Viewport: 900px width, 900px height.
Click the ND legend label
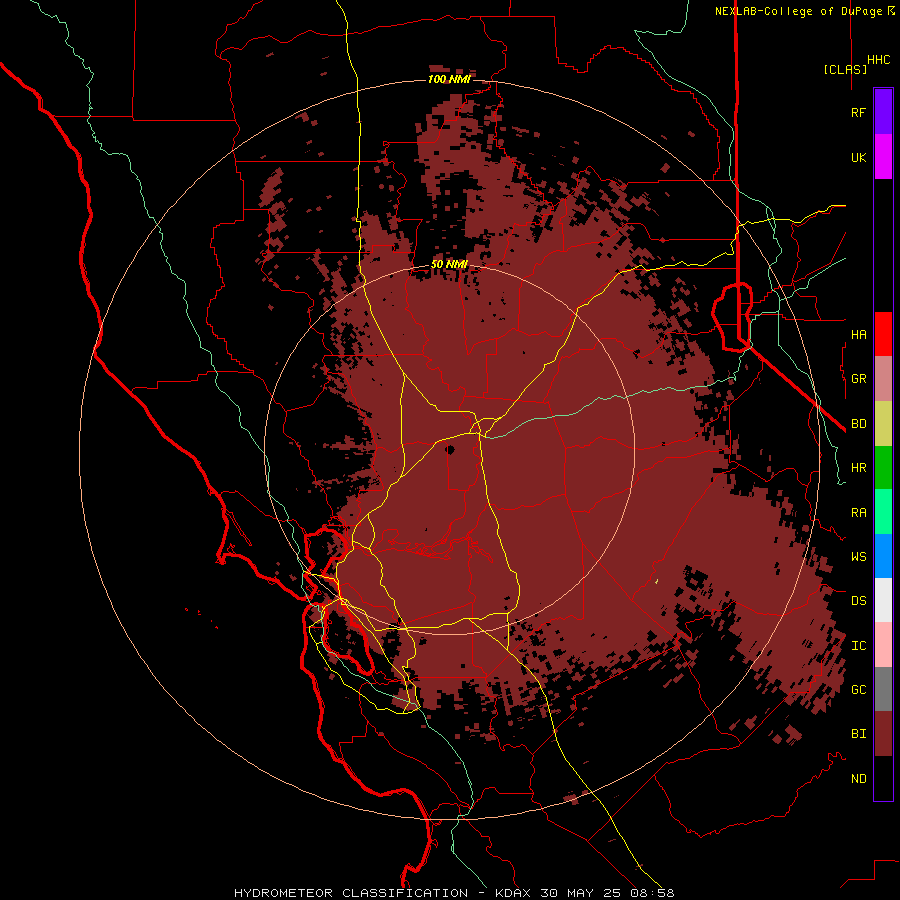858,778
